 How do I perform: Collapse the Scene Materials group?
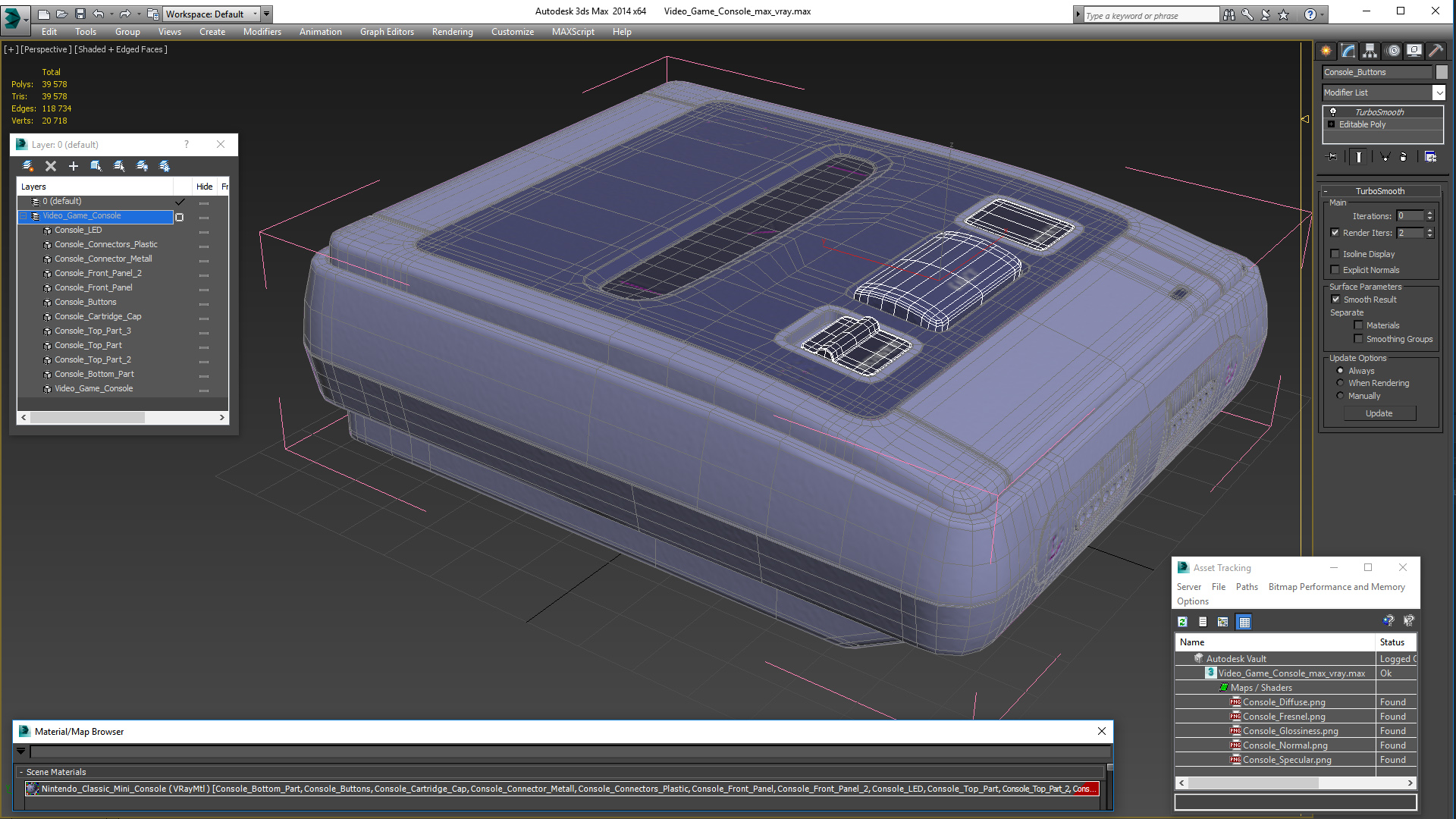pos(21,772)
